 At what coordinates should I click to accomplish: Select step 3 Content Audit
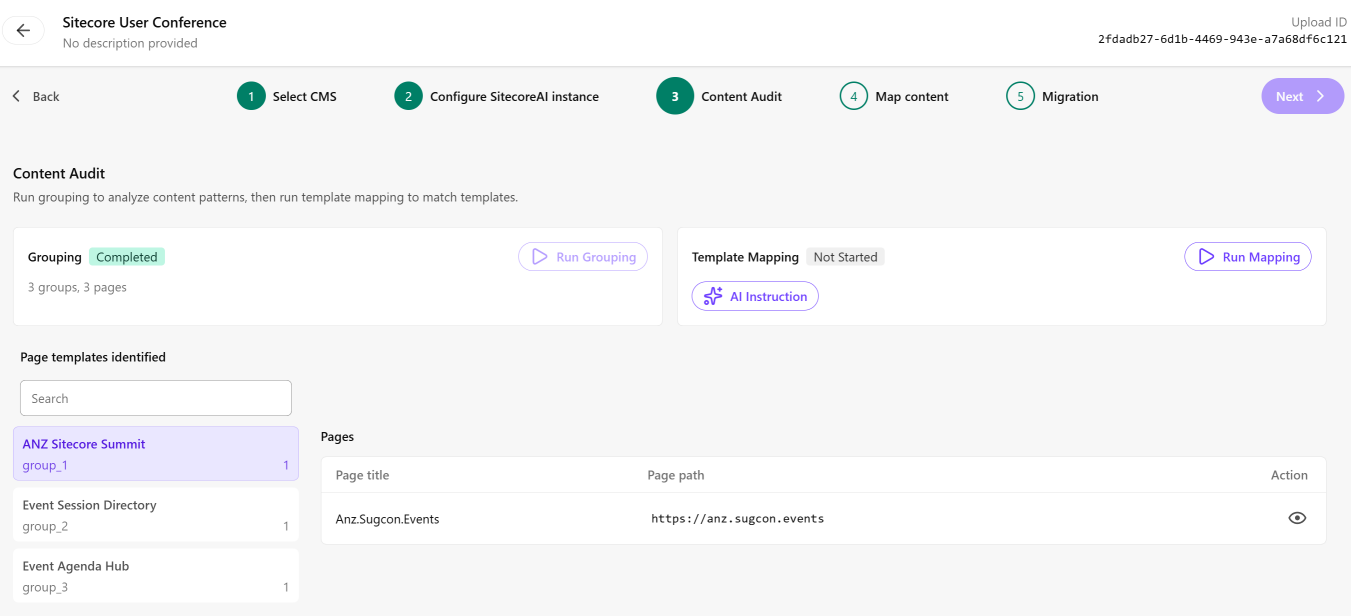(x=720, y=97)
